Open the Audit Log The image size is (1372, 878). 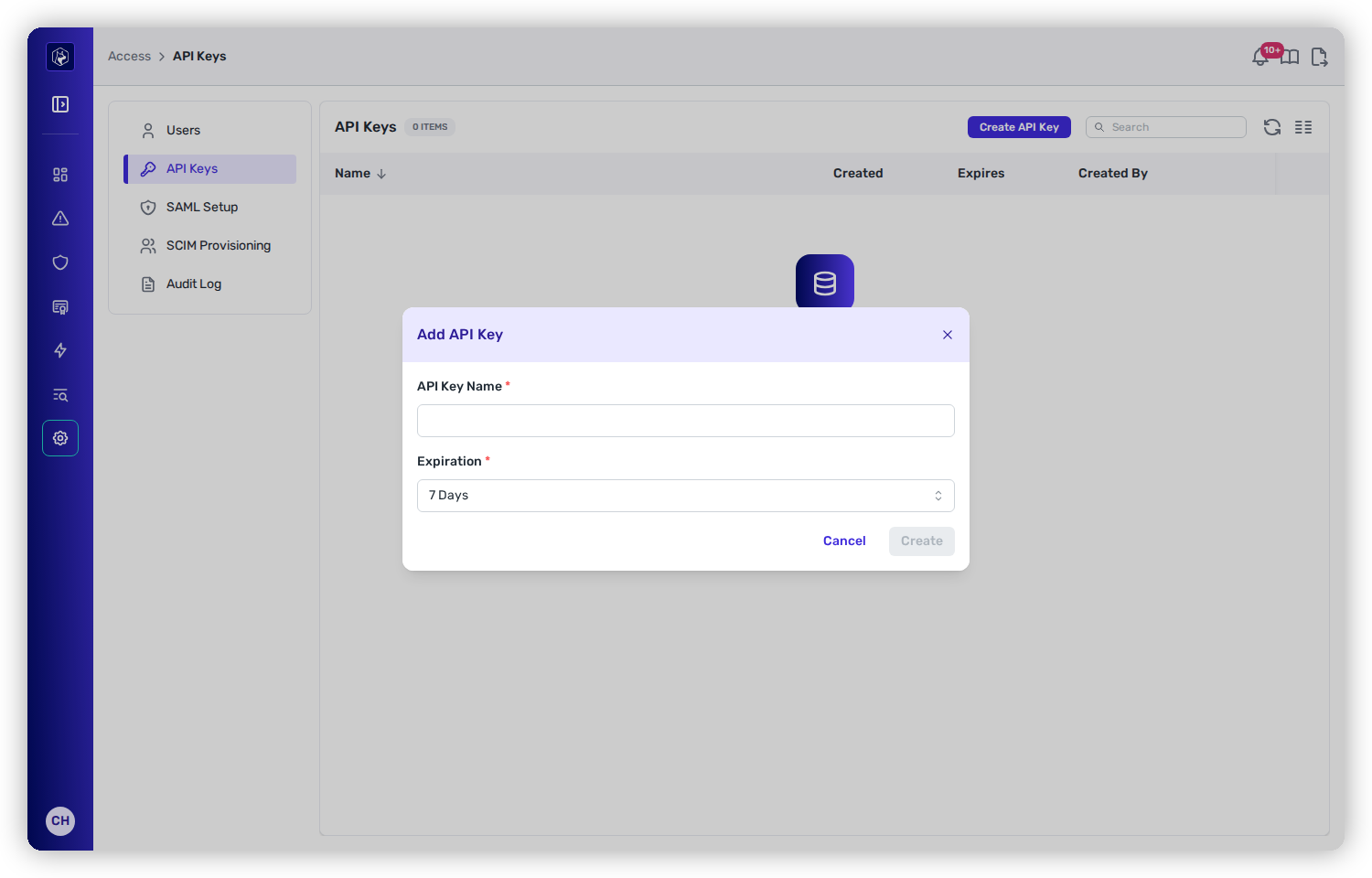pyautogui.click(x=210, y=284)
